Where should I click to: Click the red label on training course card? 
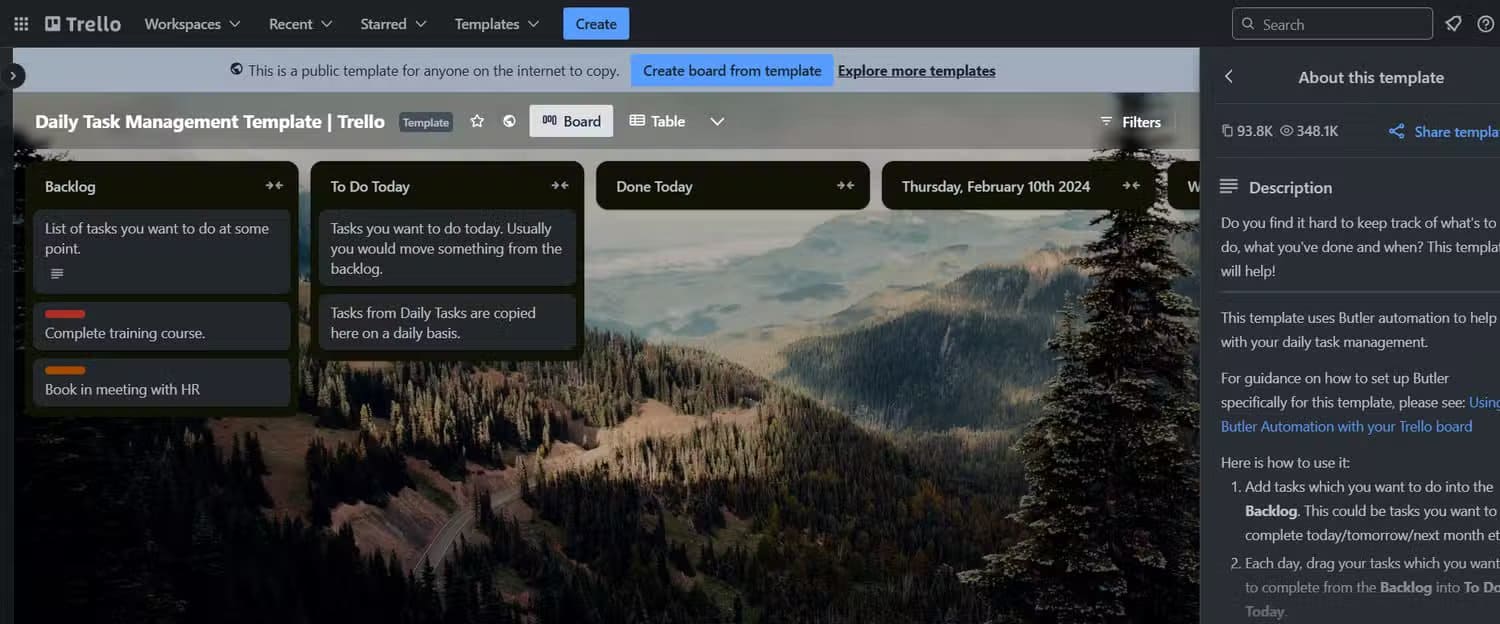[x=65, y=314]
